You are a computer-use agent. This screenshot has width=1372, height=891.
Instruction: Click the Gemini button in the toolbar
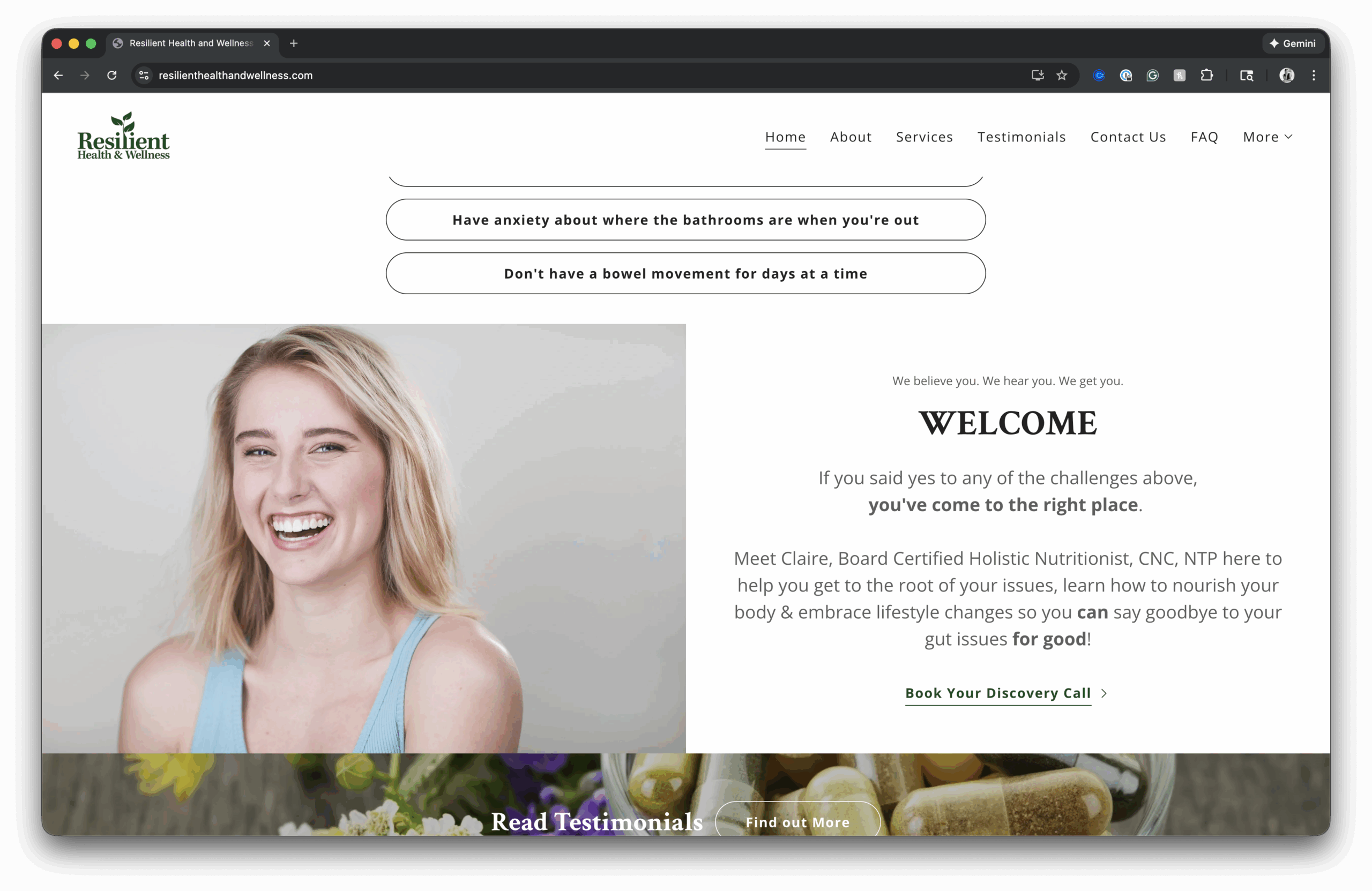[x=1293, y=43]
